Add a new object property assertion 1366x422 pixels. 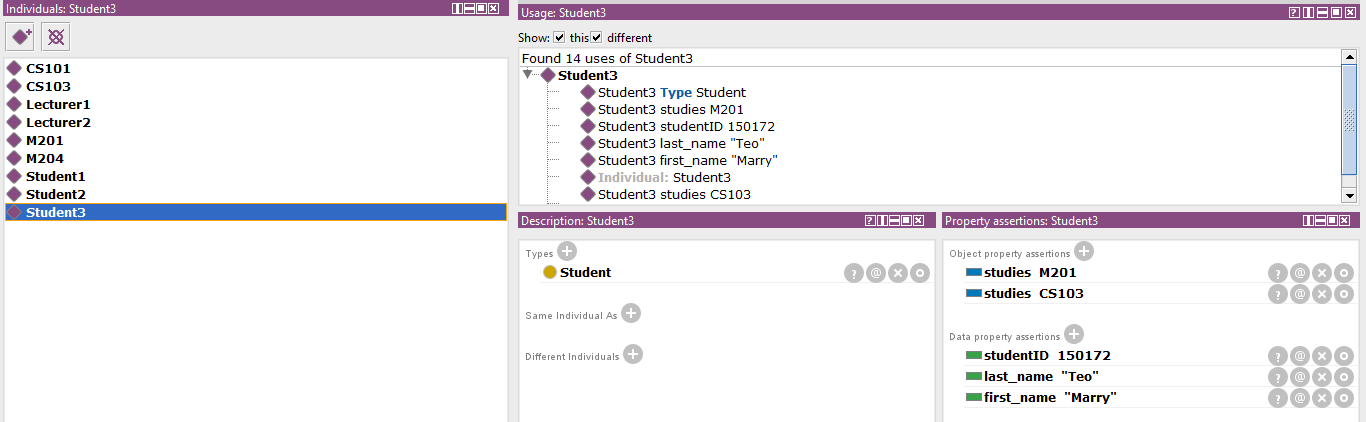(x=1084, y=252)
